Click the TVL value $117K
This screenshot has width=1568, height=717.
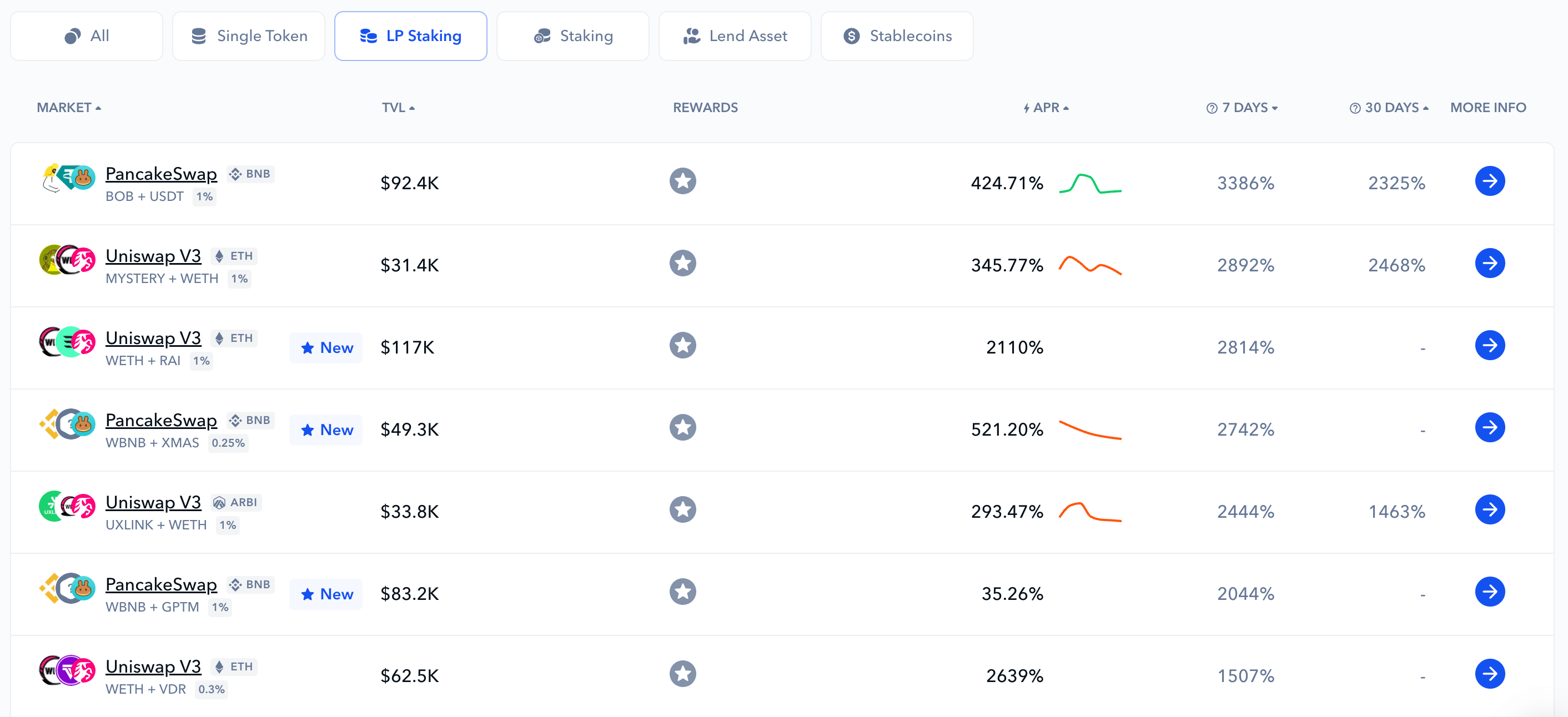point(407,347)
